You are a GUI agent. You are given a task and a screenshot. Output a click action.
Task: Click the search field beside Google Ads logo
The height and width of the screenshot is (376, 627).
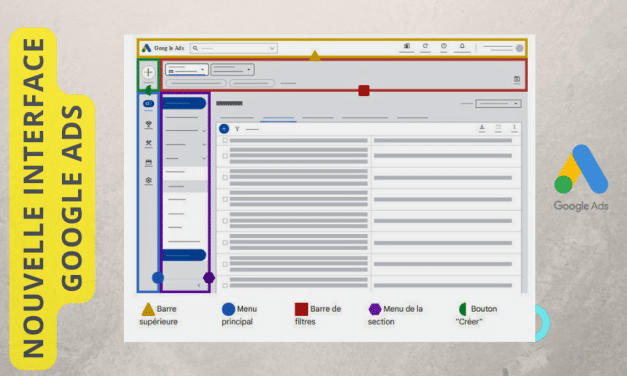(x=234, y=48)
